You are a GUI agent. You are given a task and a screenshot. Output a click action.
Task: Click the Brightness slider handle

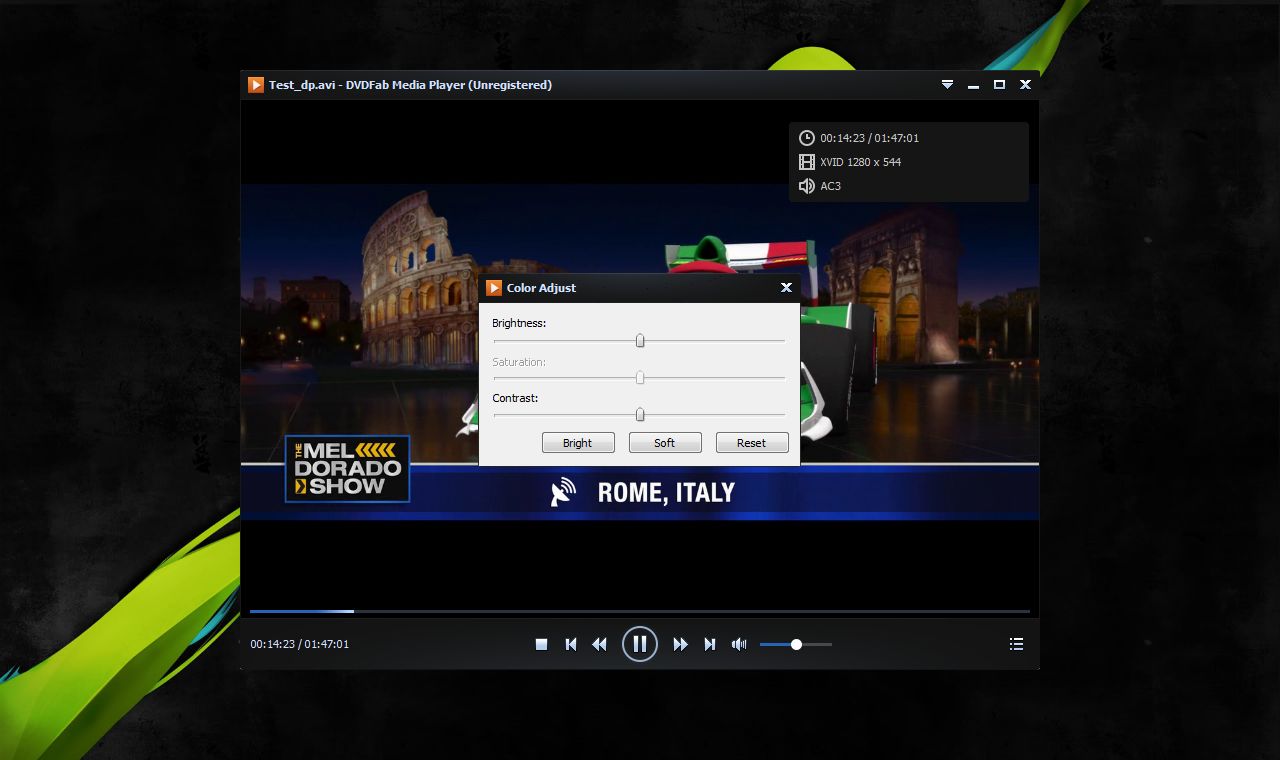click(640, 341)
